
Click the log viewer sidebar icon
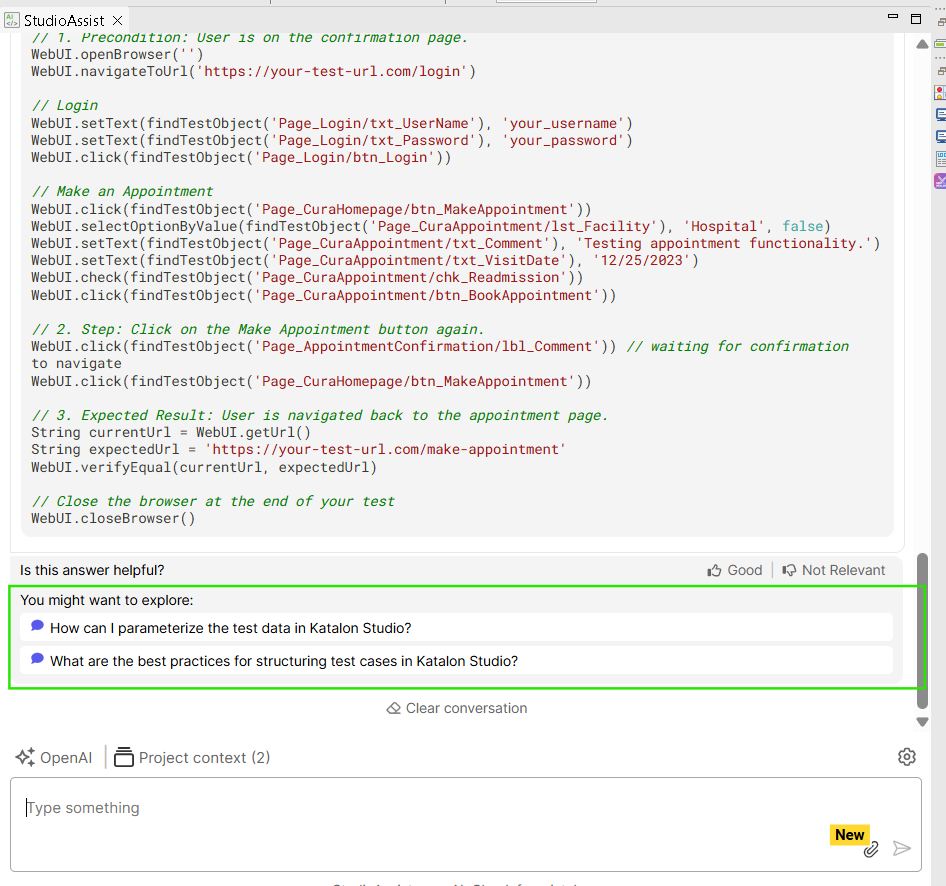[941, 159]
